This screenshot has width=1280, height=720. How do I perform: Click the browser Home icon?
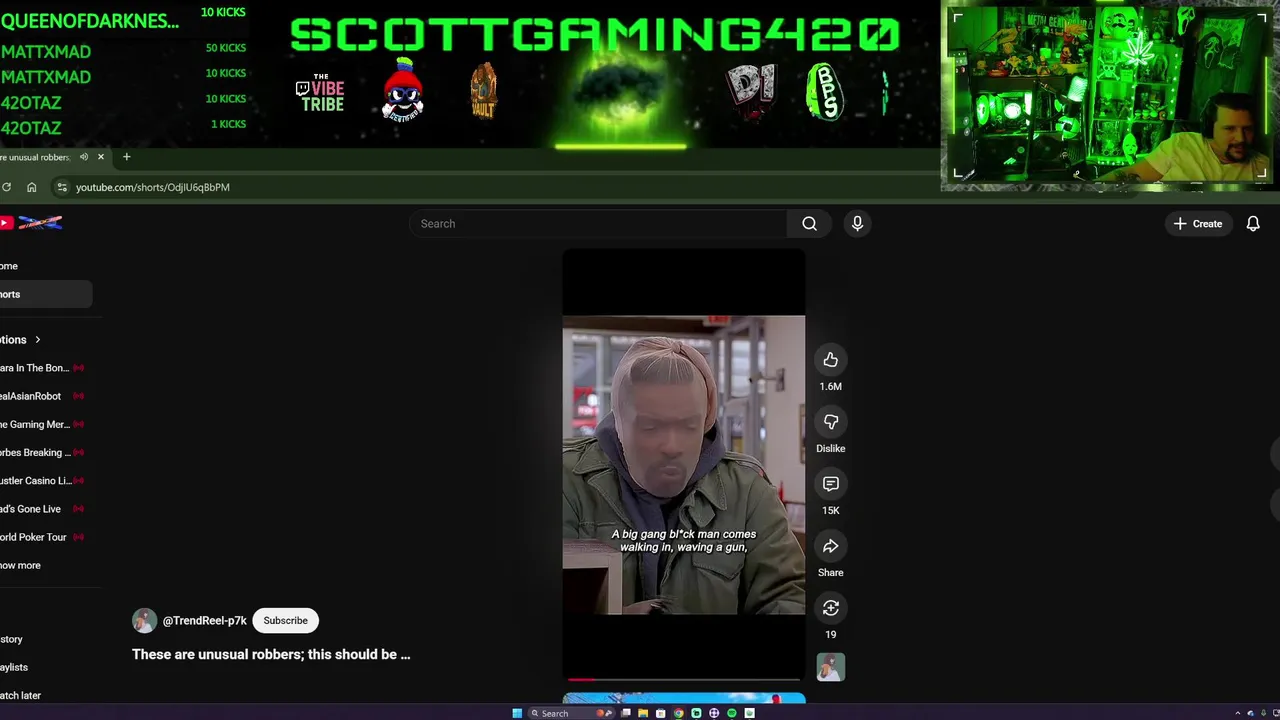32,187
